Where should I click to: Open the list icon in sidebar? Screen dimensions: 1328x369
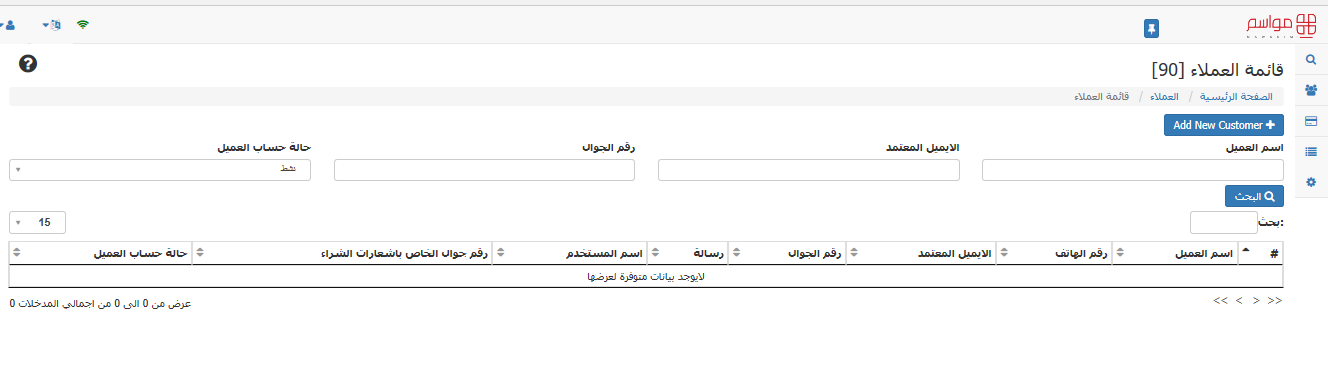(1311, 152)
